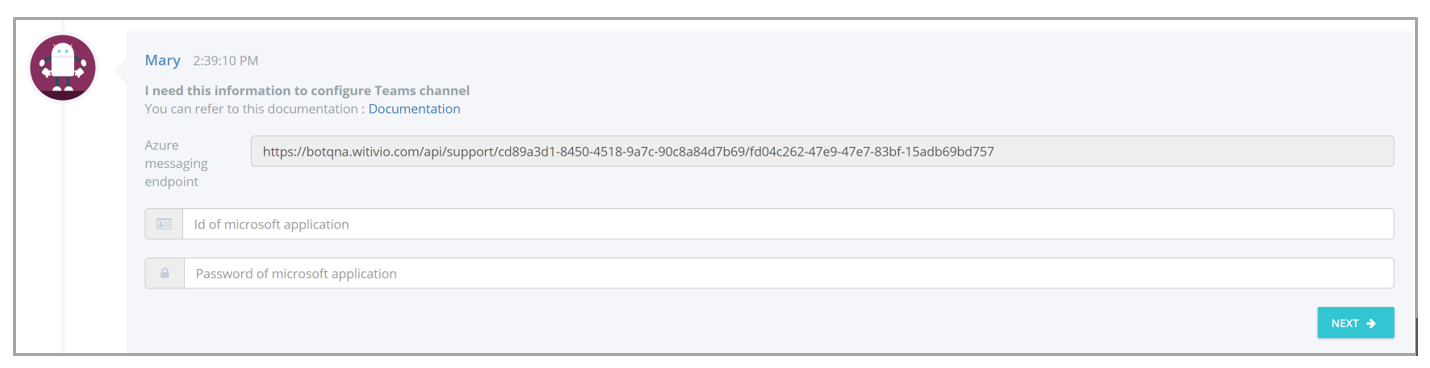Screen dimensions: 1430x368
Task: Click the 'Password of microsoft application' placeholder text
Action: click(x=296, y=273)
